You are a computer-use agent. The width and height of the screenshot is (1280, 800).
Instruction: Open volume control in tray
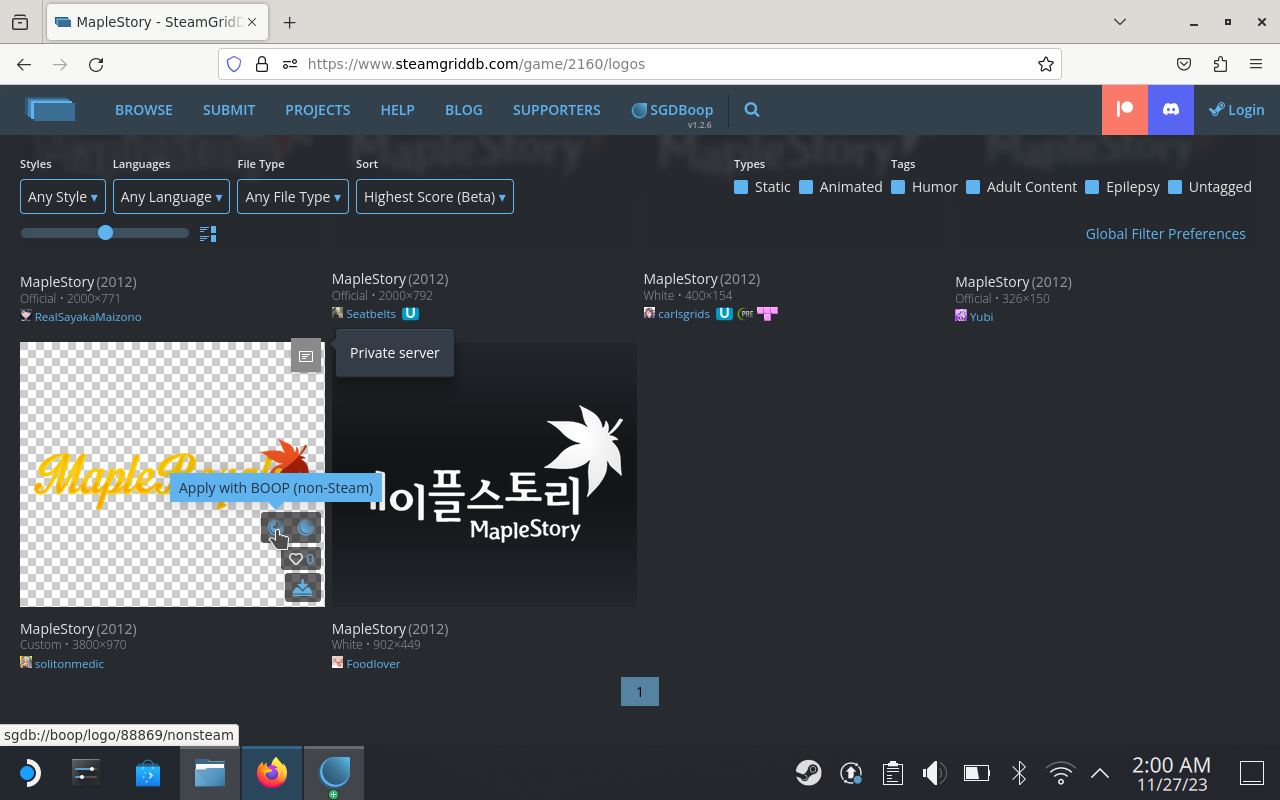(x=934, y=772)
